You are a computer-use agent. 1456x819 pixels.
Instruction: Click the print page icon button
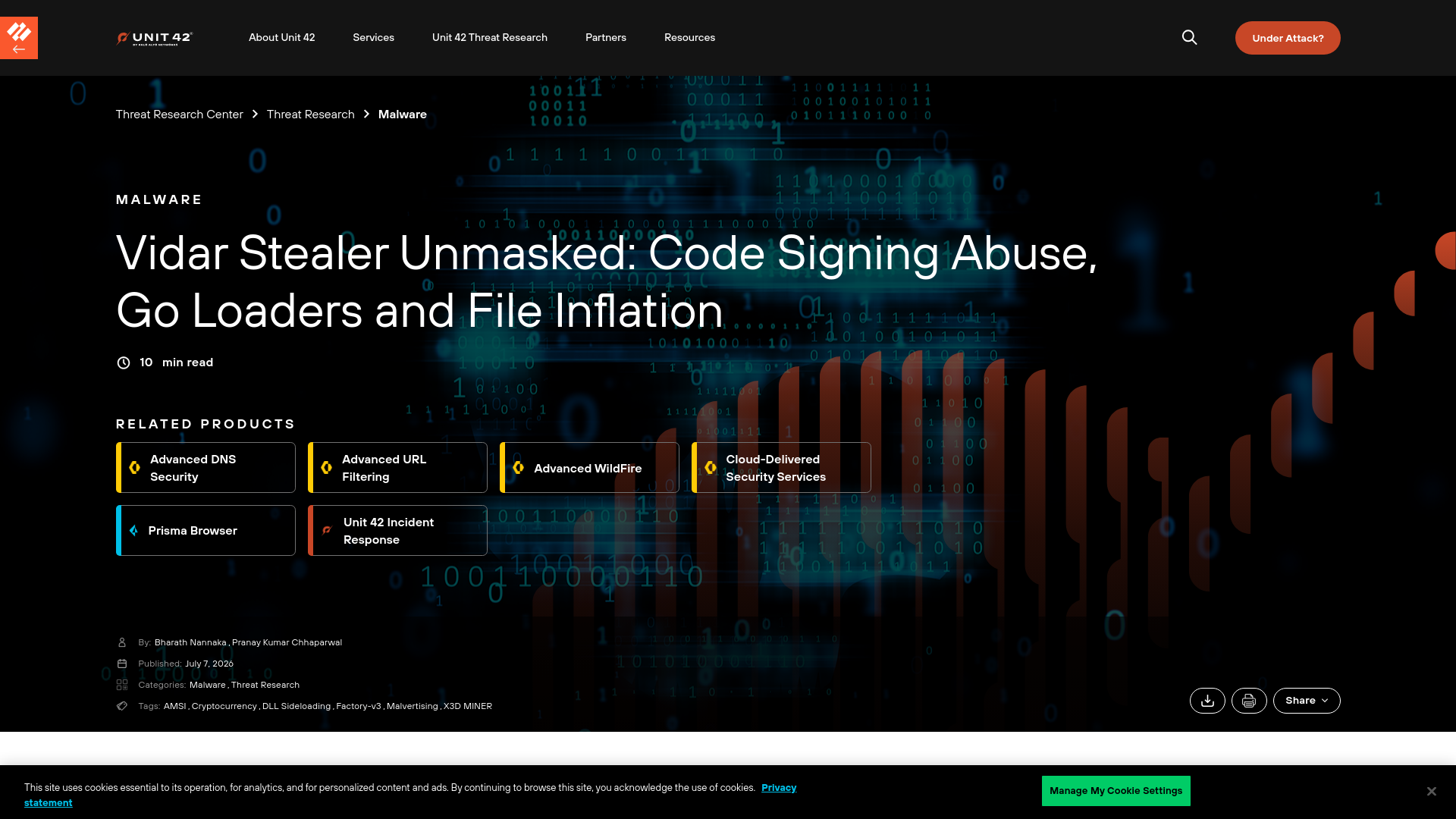(x=1249, y=701)
